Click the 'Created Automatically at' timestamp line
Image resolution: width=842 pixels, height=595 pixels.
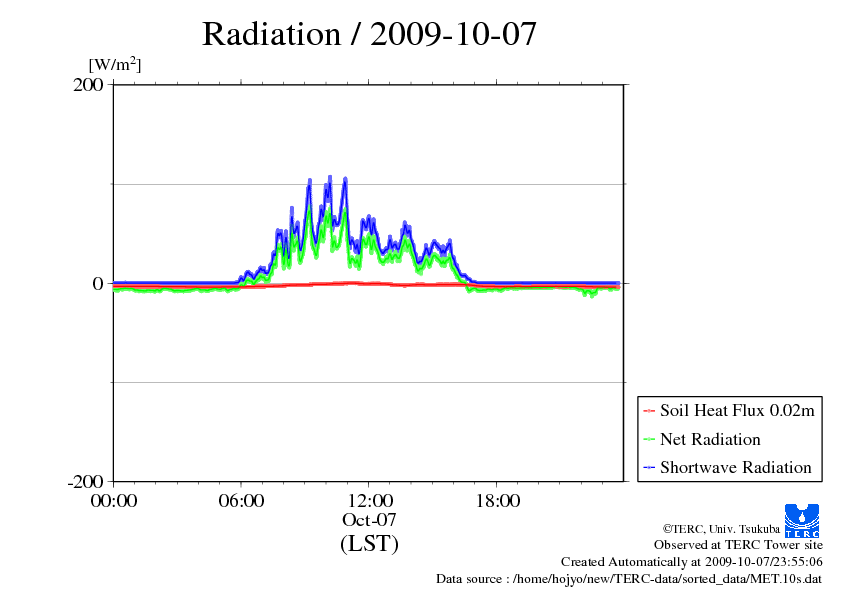[x=692, y=562]
